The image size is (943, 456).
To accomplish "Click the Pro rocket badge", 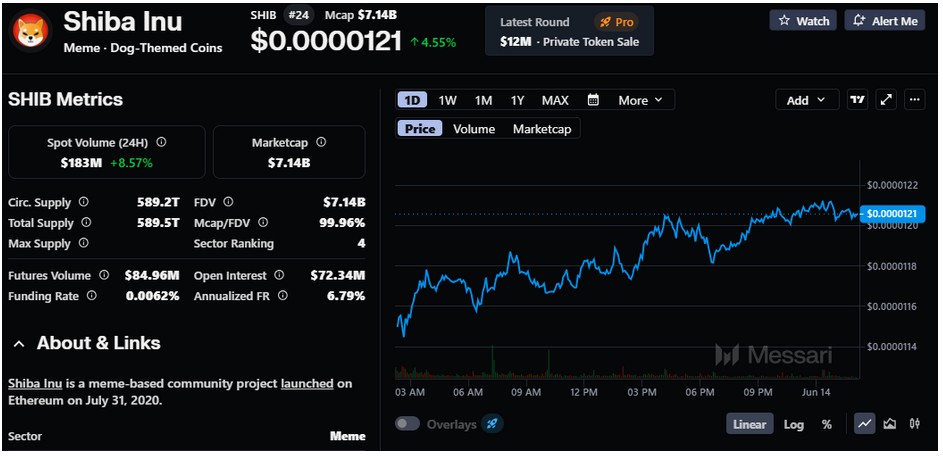I will 616,22.
